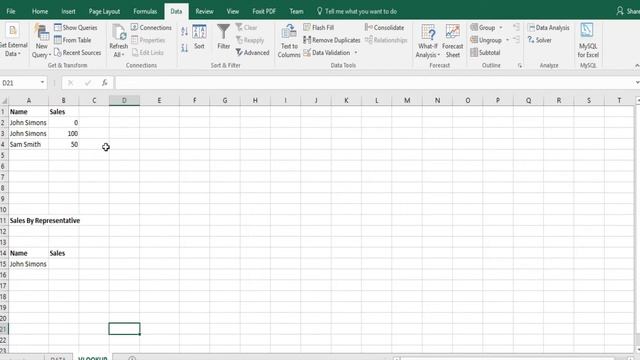The width and height of the screenshot is (640, 360).
Task: Choose From Table option
Action: click(x=73, y=40)
